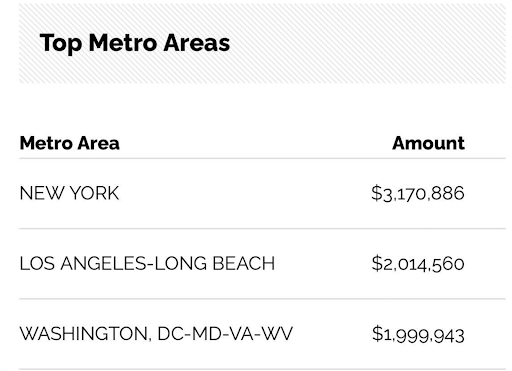
Task: Click DC-MD-VA-WV text in third row
Action: 225,334
